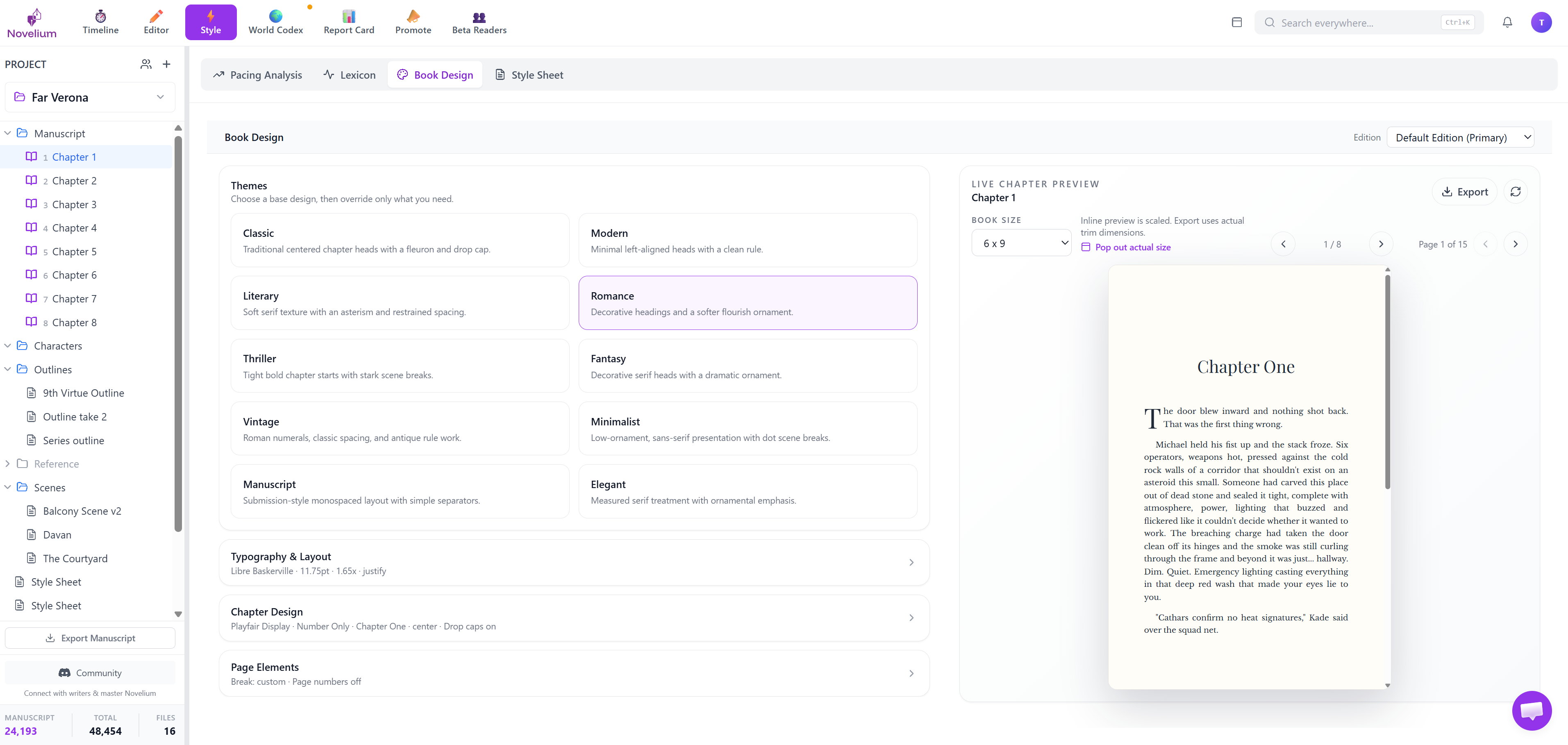The width and height of the screenshot is (1568, 745).
Task: Open Chapter 5 in the manuscript list
Action: 74,251
